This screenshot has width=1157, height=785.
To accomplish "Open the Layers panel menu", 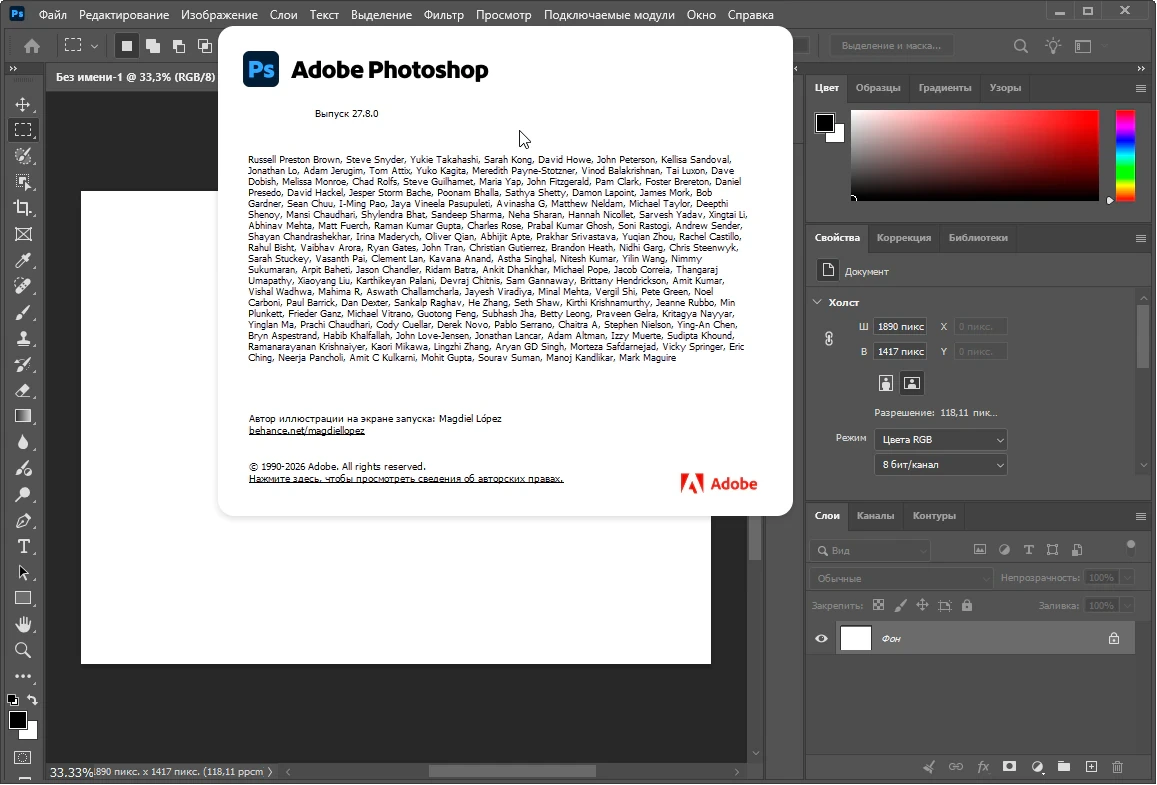I will click(1141, 516).
